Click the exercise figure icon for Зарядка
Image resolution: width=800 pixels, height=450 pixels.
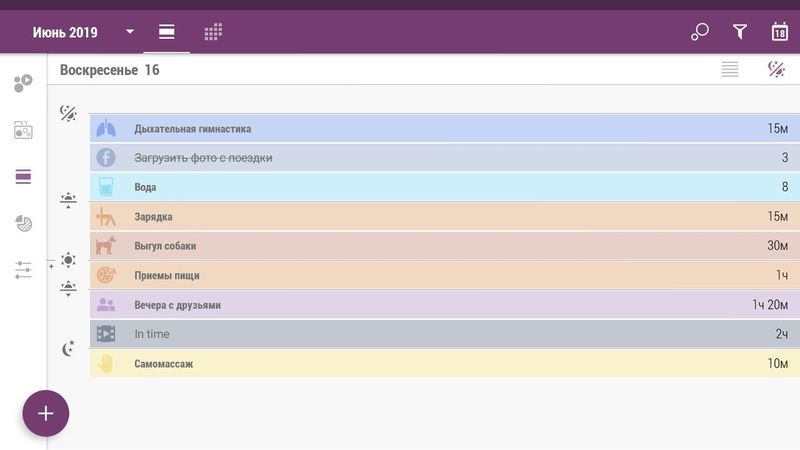[106, 216]
